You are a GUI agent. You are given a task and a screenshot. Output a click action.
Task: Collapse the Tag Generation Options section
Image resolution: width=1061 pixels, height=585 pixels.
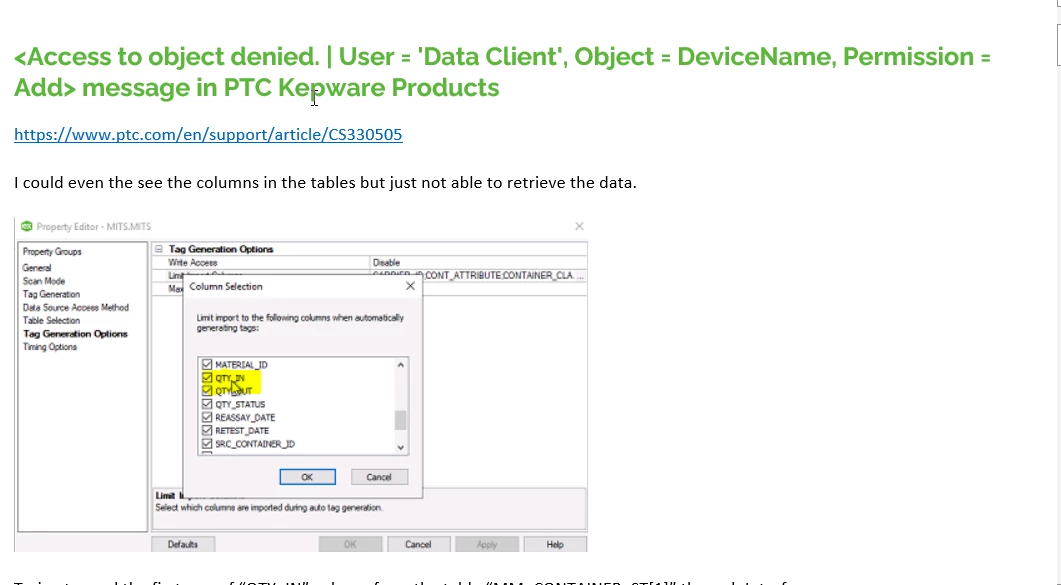tap(159, 249)
